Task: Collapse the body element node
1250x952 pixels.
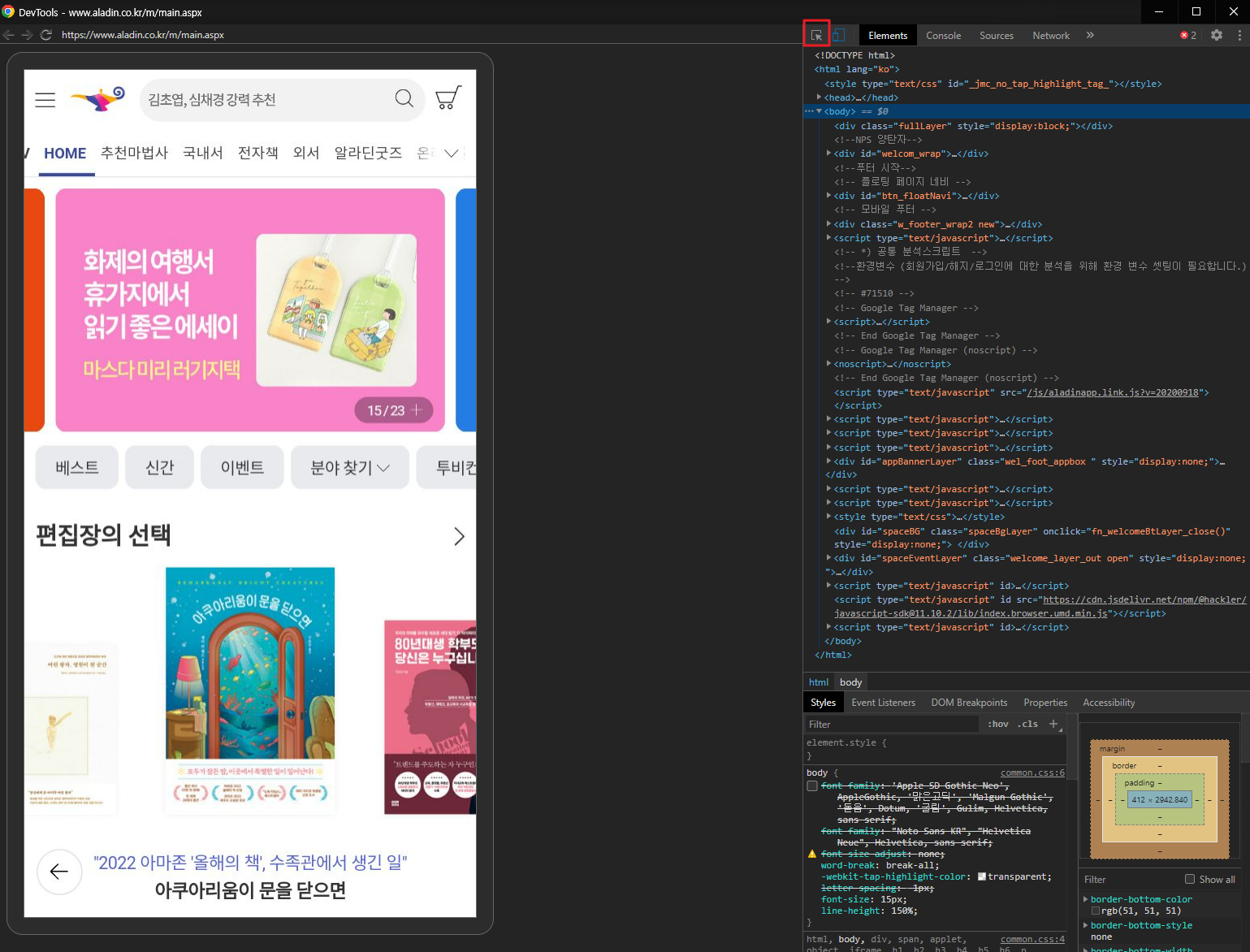Action: [820, 111]
